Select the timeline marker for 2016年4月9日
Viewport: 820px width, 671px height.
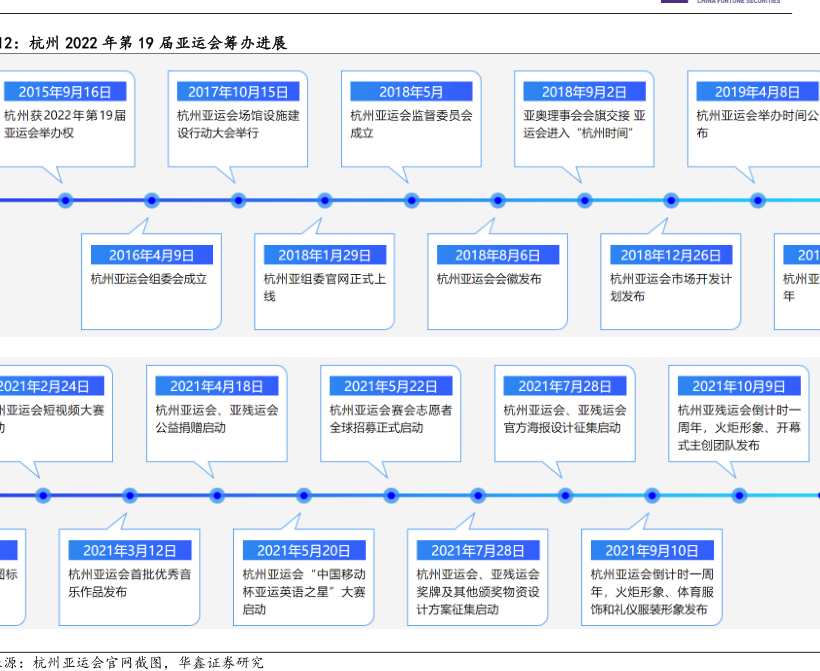pos(152,200)
